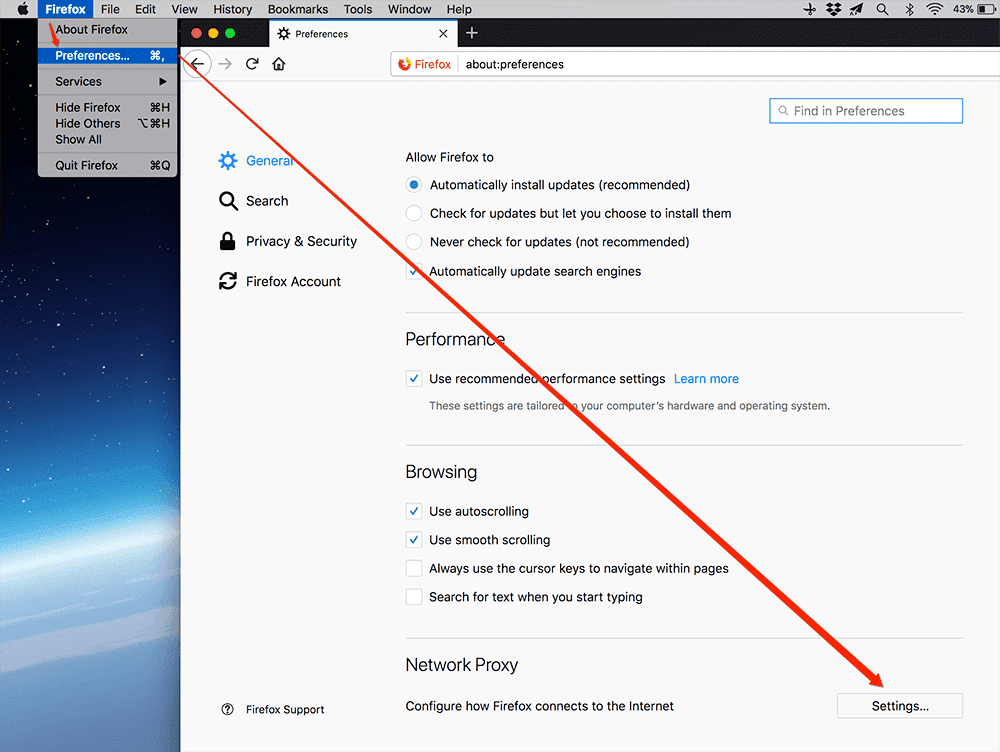Click the forward navigation arrow

tap(225, 64)
